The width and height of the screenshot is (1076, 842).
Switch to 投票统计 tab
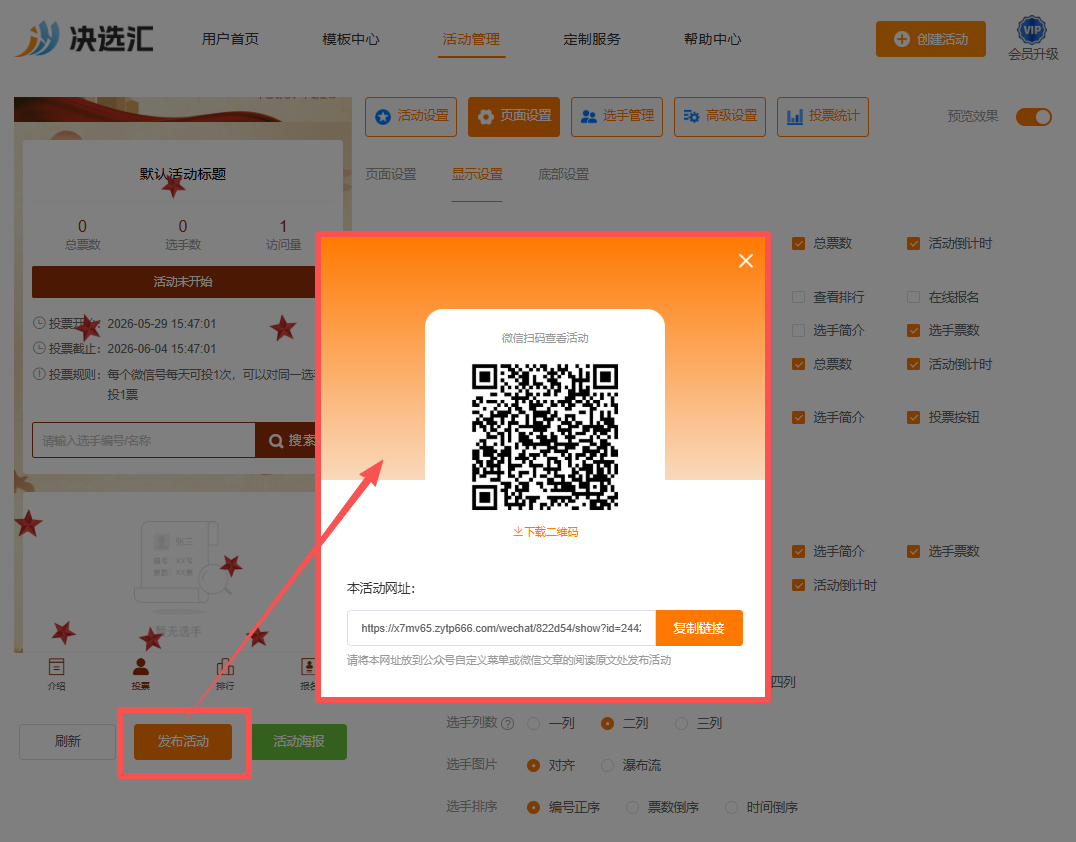pos(823,117)
